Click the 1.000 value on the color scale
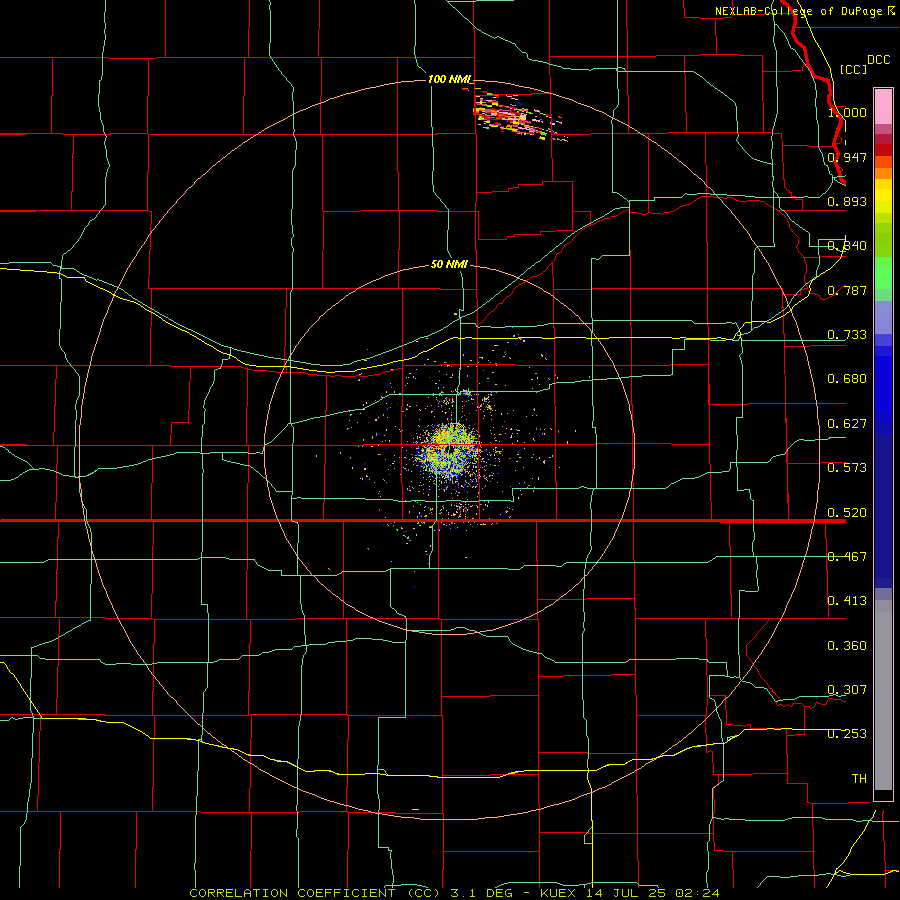 point(847,112)
